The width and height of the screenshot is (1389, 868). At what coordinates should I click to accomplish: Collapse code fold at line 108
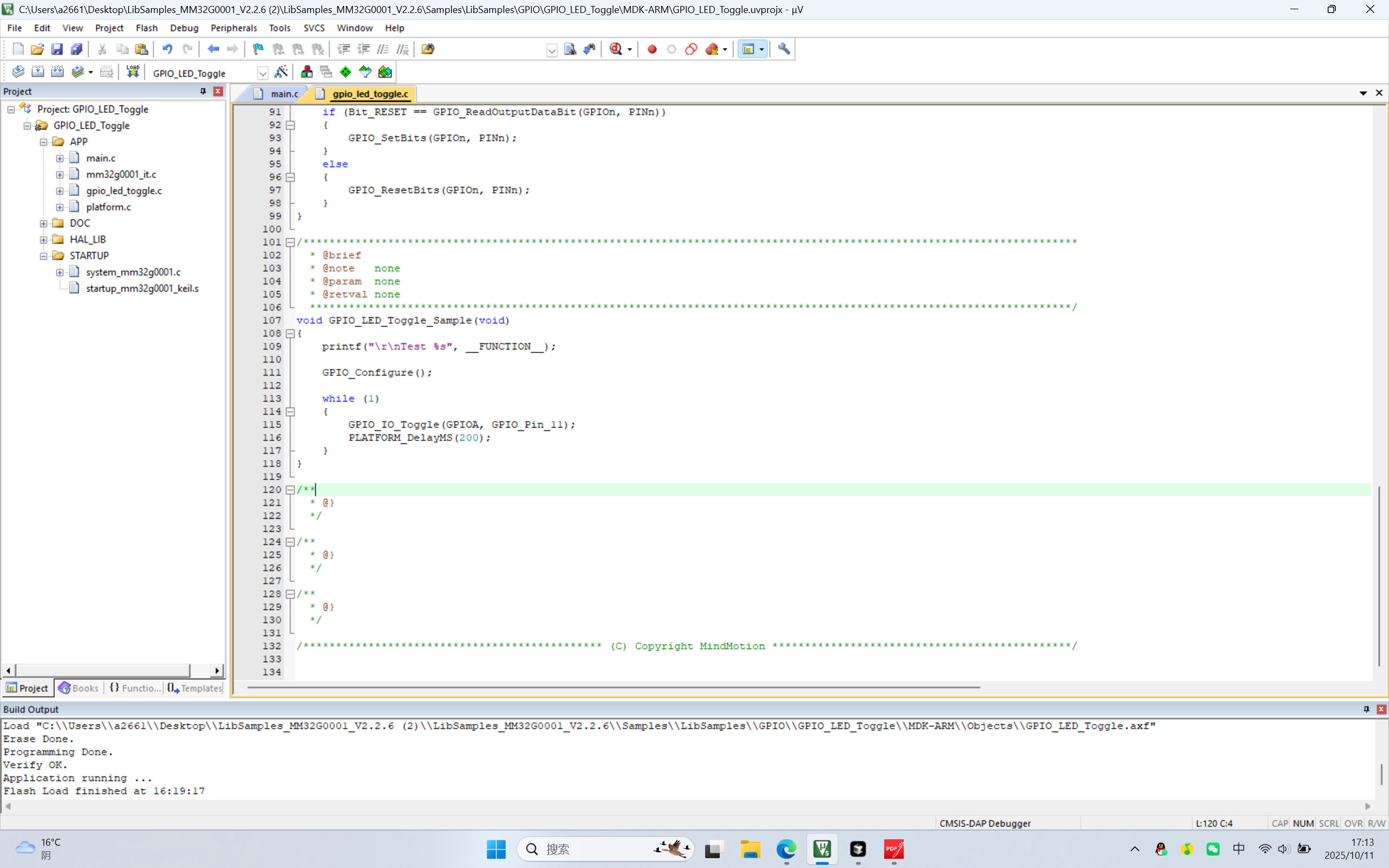point(290,333)
